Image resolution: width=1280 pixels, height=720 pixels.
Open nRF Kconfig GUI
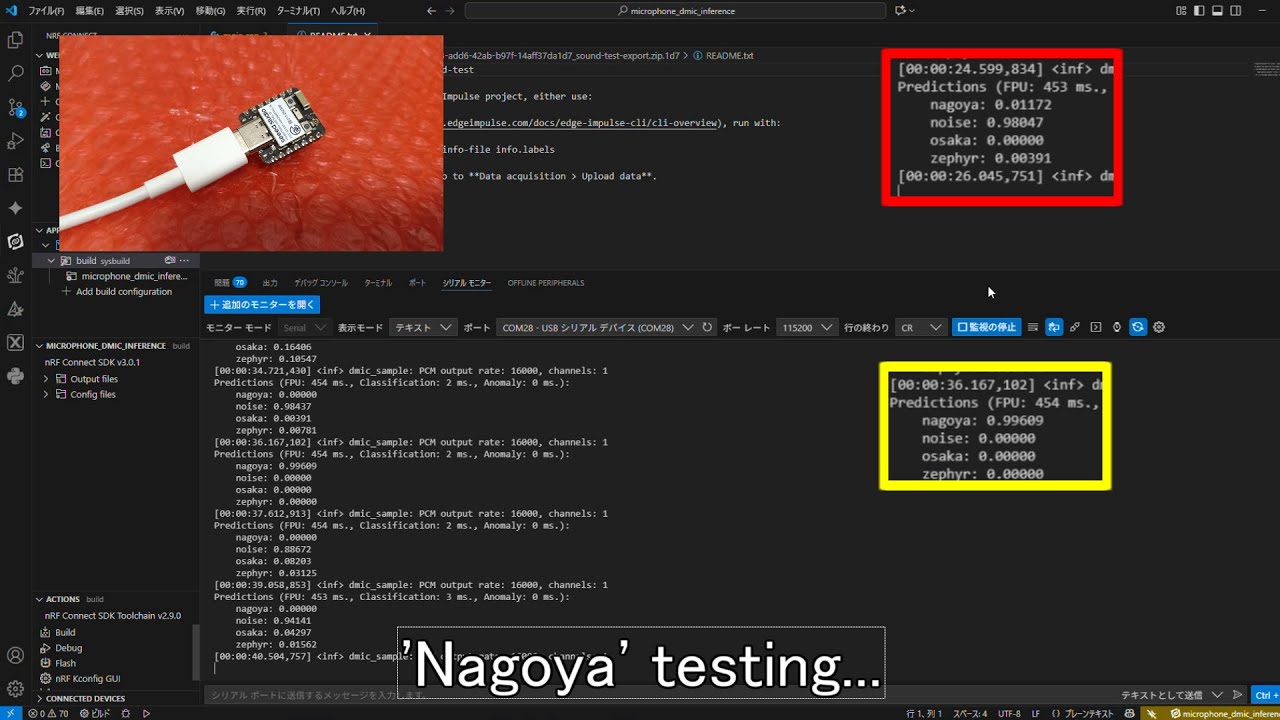click(87, 678)
